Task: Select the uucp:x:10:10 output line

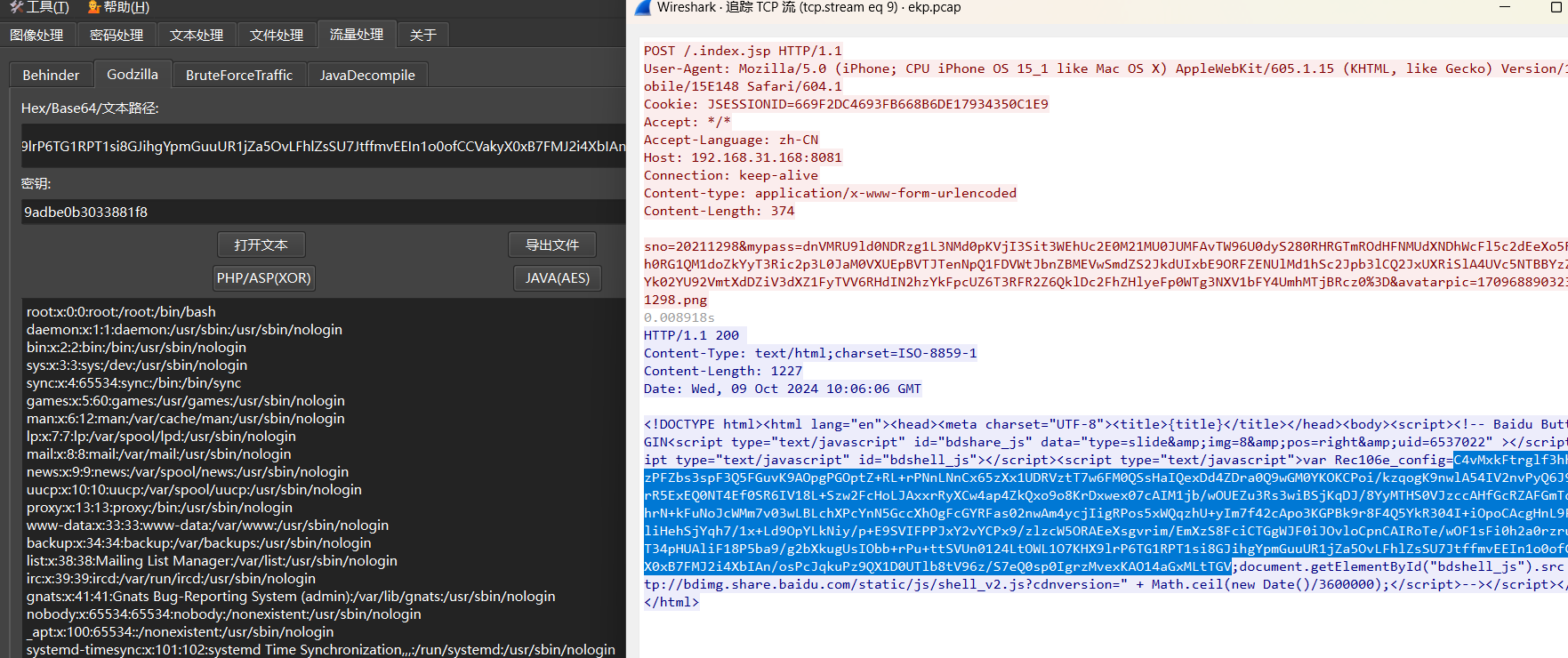Action: (x=194, y=489)
